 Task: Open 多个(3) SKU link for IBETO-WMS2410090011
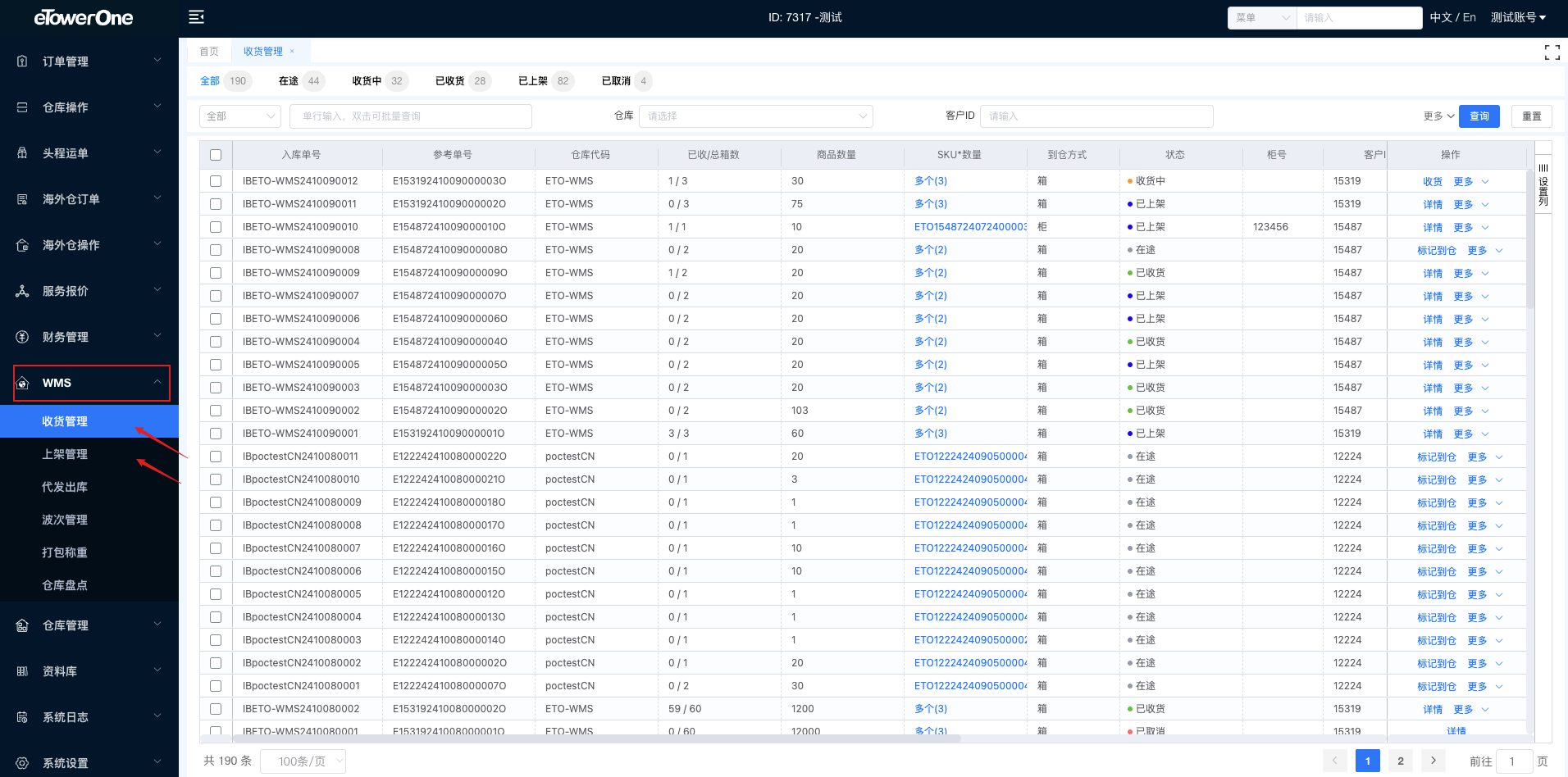(x=931, y=204)
